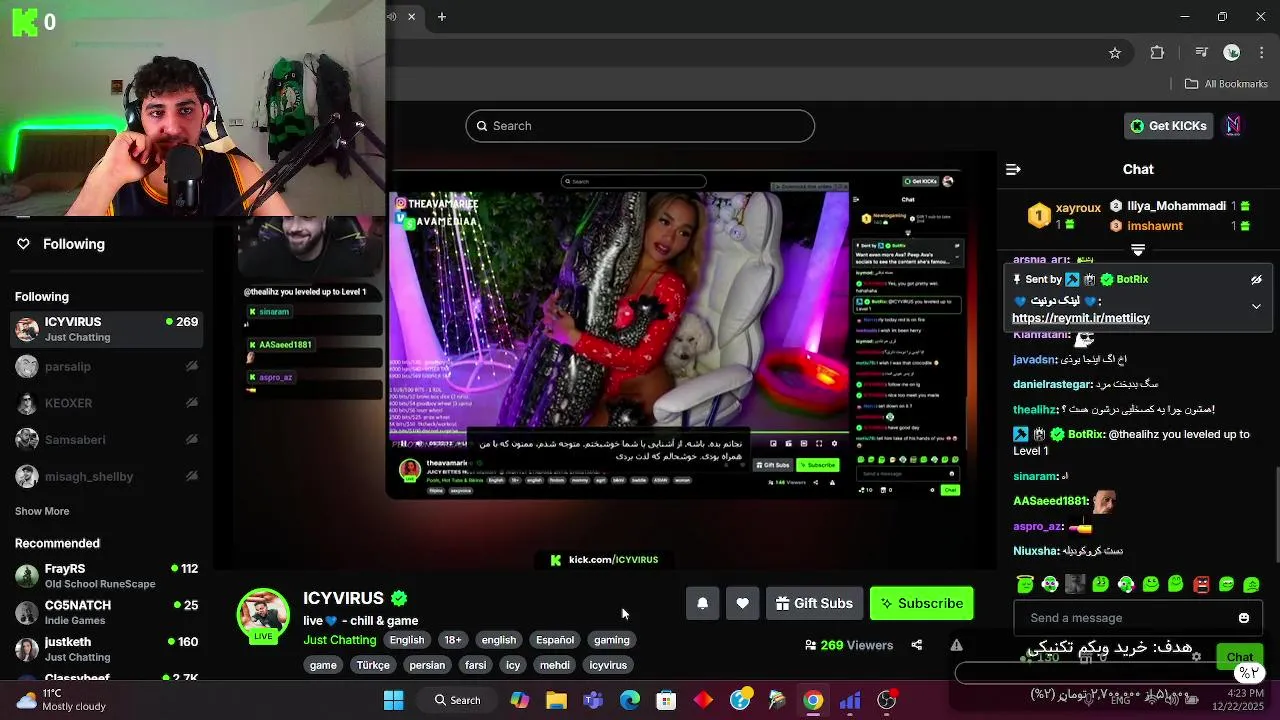Open CG5NATCH recommended channel

[x=107, y=612]
